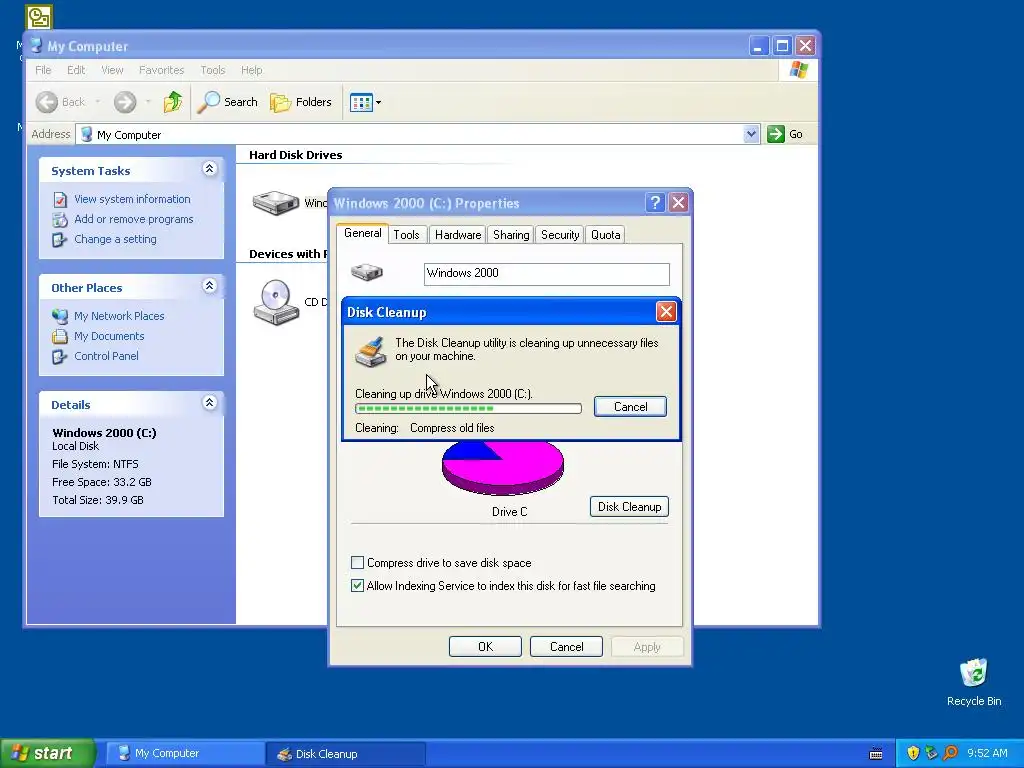Click the help question mark in Properties
Screen dimensions: 1024x768
point(655,202)
